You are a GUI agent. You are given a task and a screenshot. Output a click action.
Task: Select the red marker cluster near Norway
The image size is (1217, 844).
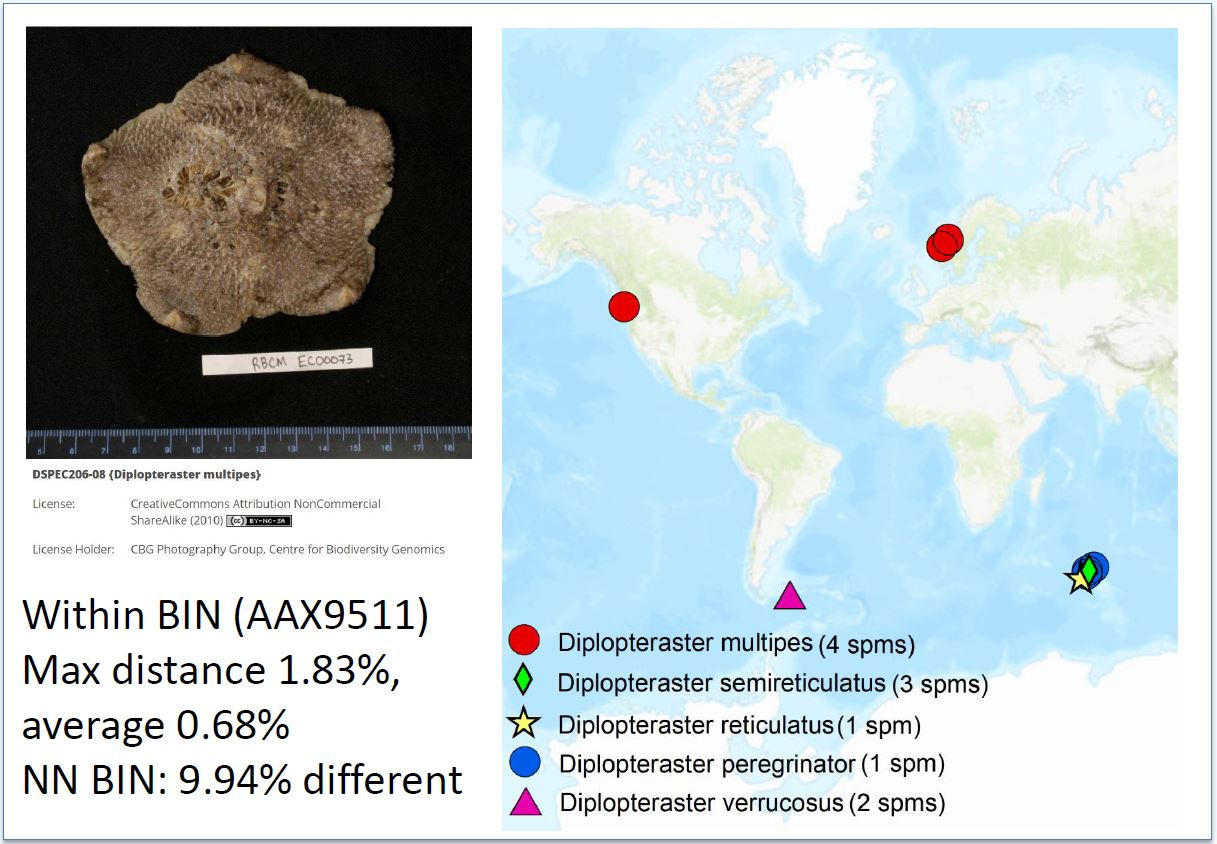[944, 242]
